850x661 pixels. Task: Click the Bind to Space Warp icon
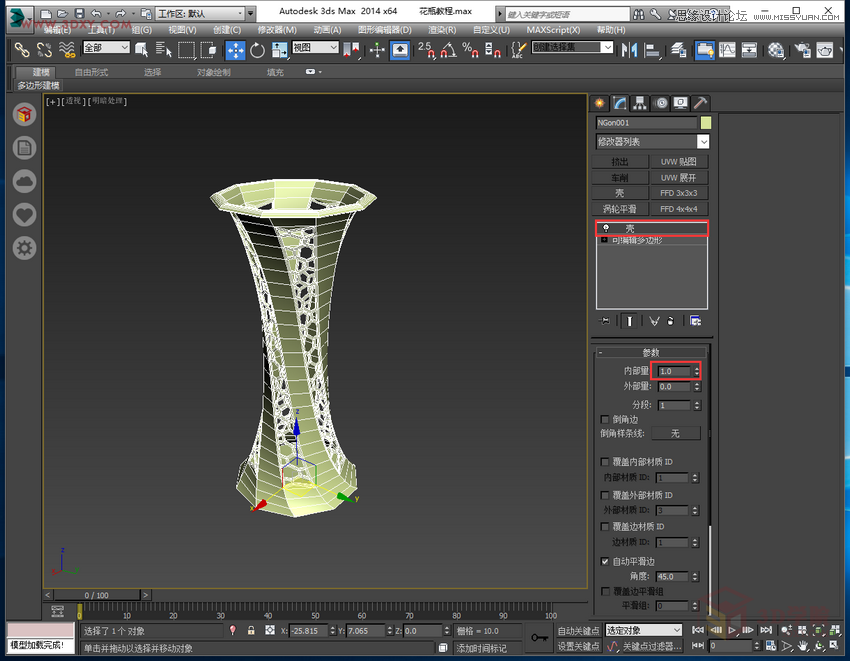(x=67, y=50)
